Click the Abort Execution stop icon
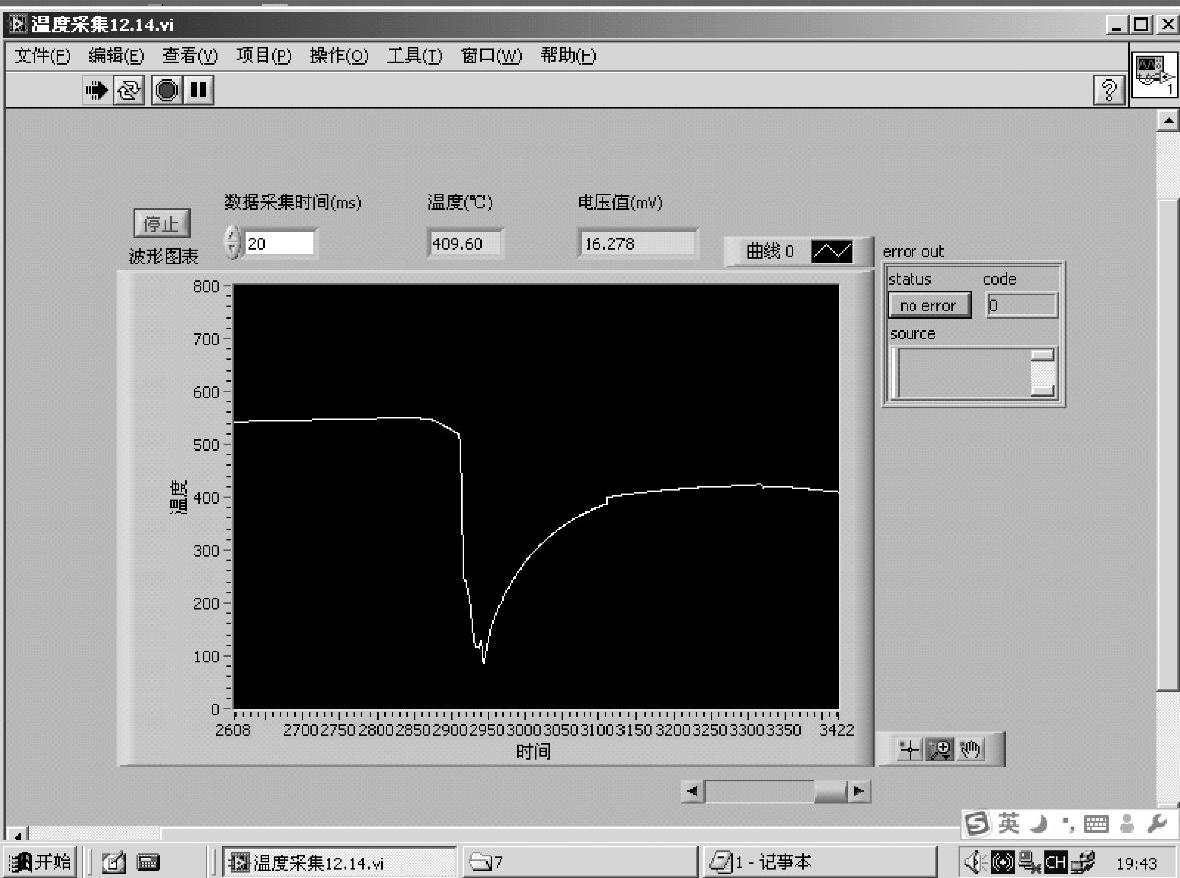The width and height of the screenshot is (1180, 878). [x=167, y=90]
